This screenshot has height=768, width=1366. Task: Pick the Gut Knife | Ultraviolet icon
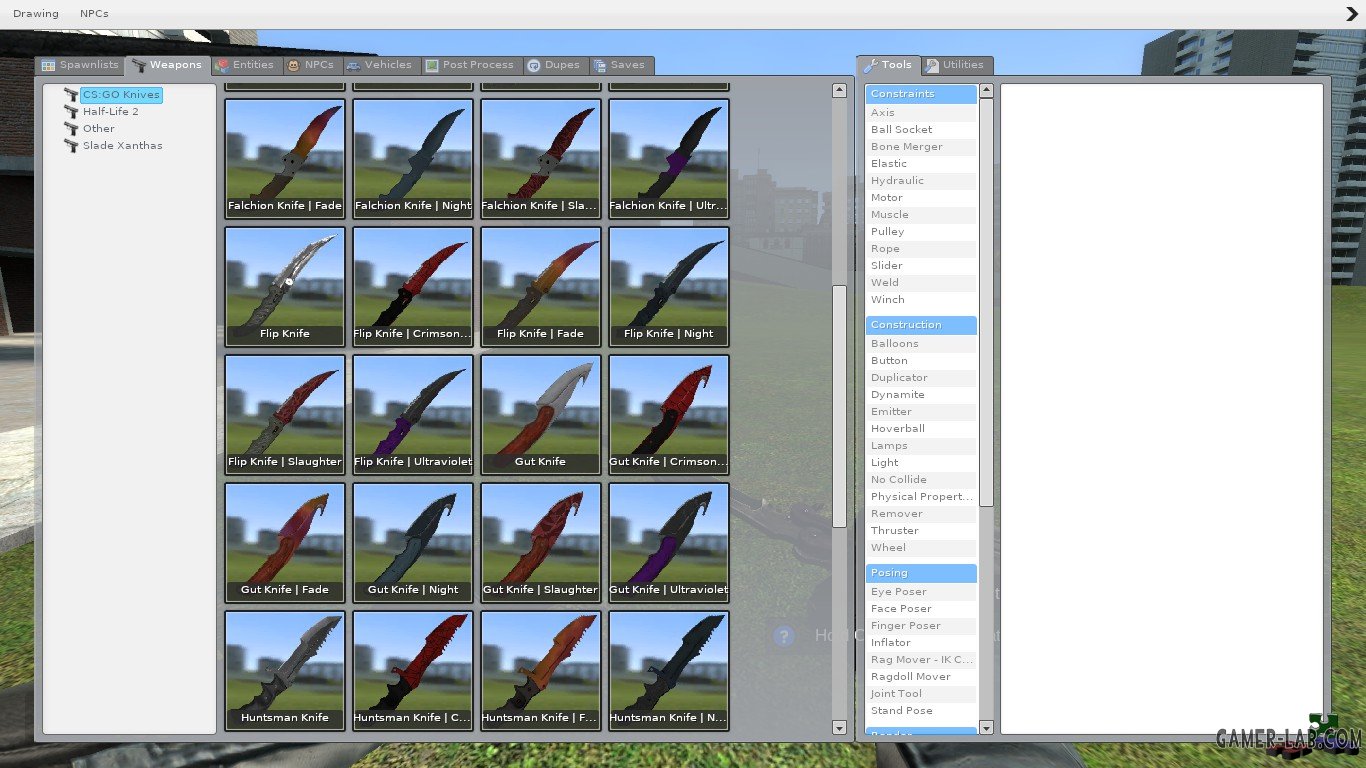[x=669, y=543]
